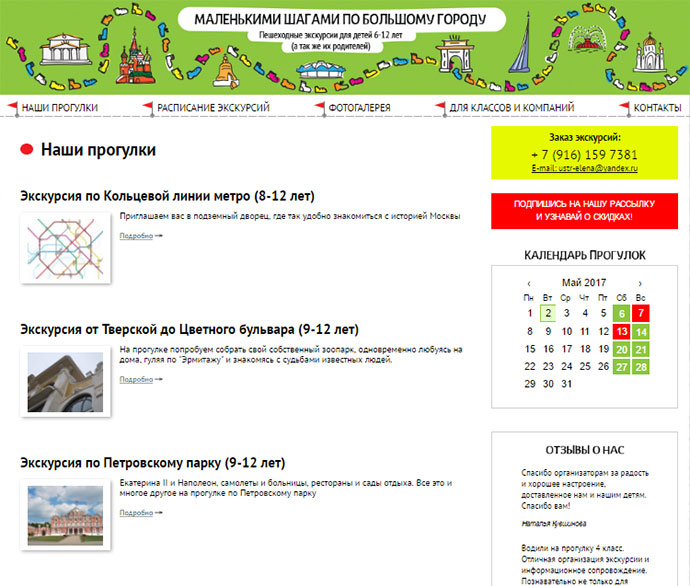Click the Май 2017 month label
Image resolution: width=690 pixels, height=586 pixels.
(584, 283)
